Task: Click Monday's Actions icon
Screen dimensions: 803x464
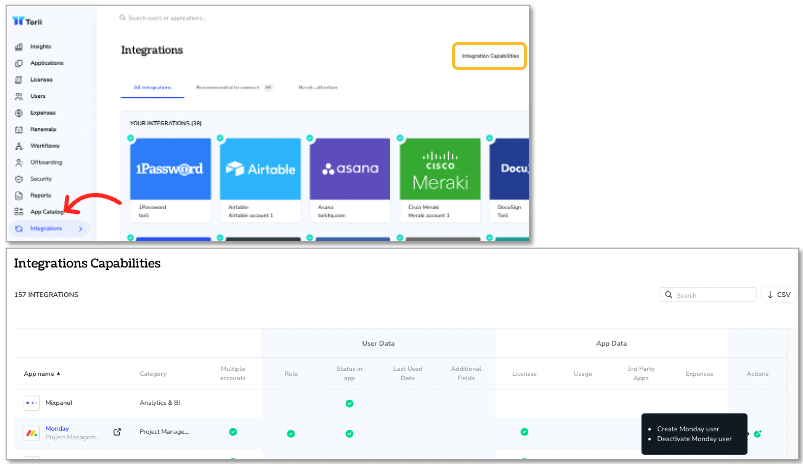Action: 757,434
